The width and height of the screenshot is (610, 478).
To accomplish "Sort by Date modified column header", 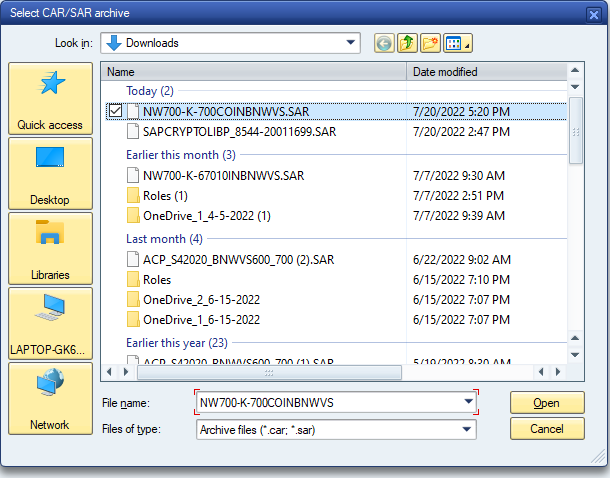I will click(486, 72).
